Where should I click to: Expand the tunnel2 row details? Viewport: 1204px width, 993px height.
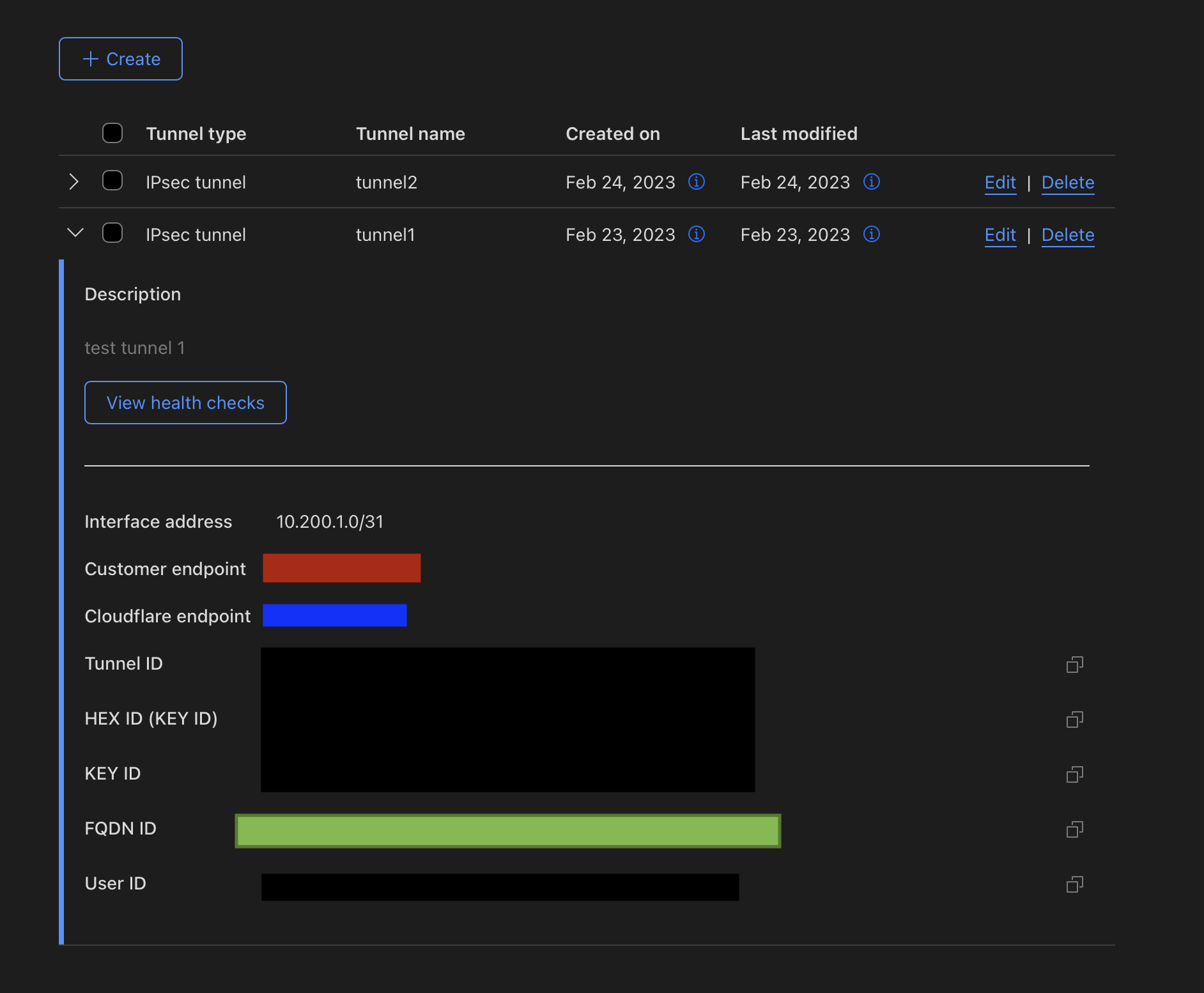pyautogui.click(x=73, y=181)
